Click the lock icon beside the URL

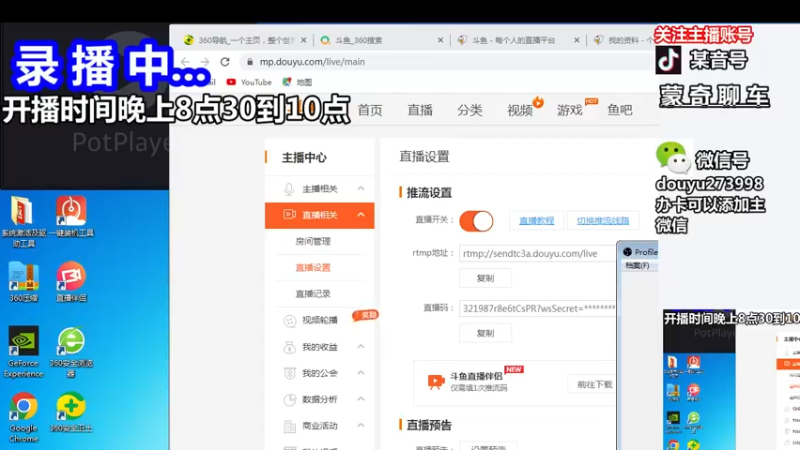[249, 62]
